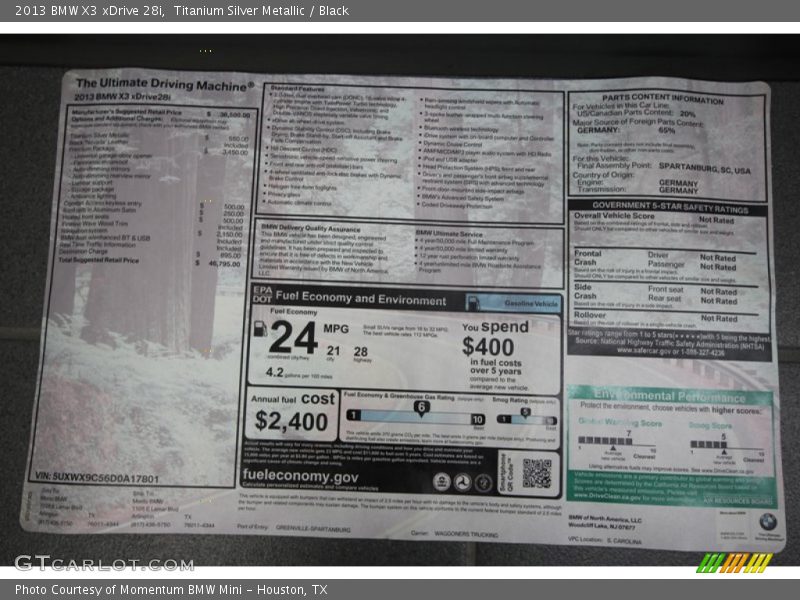Click the Smog Rating scale marker
This screenshot has height=600, width=800.
pyautogui.click(x=524, y=410)
